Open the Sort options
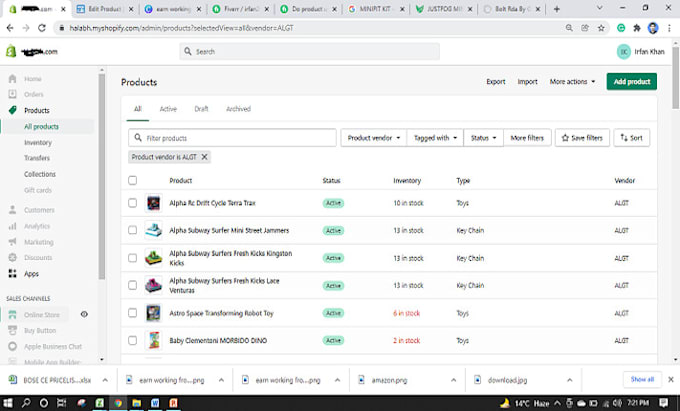The height and width of the screenshot is (411, 680). tap(631, 138)
